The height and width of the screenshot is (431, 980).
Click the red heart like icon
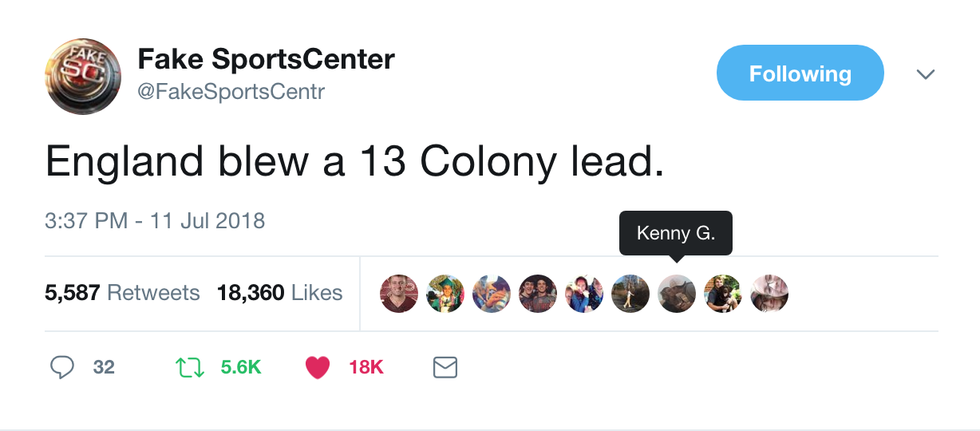point(317,367)
